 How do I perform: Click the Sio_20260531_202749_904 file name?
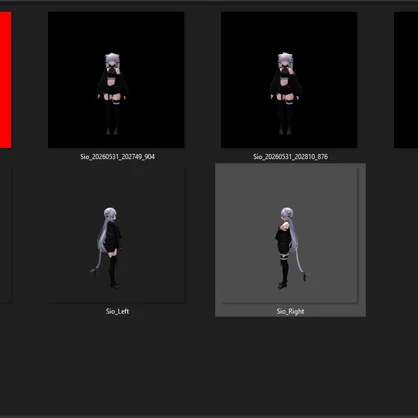[x=117, y=157]
